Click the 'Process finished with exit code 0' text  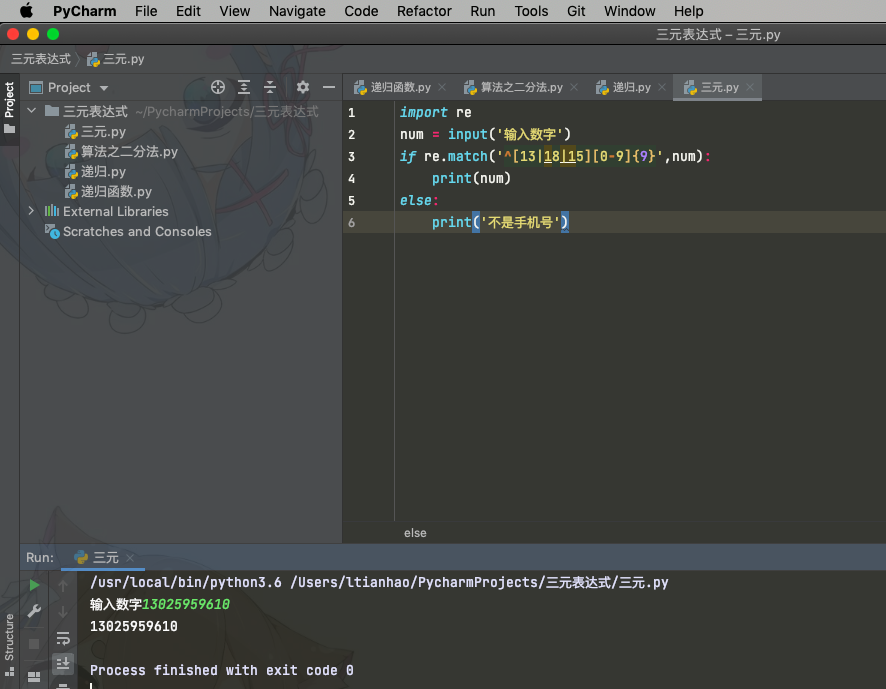(222, 670)
